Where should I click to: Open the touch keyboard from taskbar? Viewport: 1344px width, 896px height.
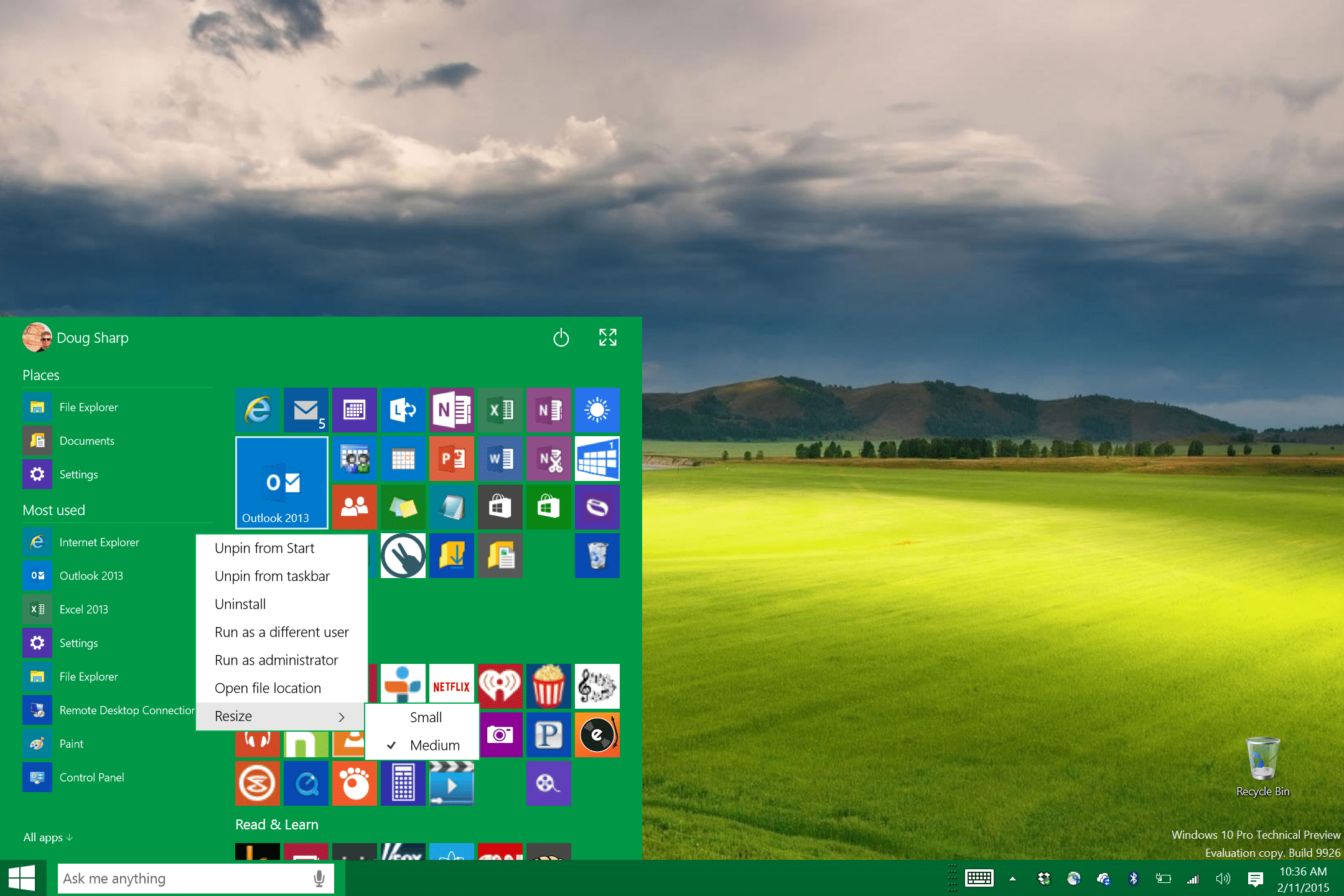[x=979, y=879]
